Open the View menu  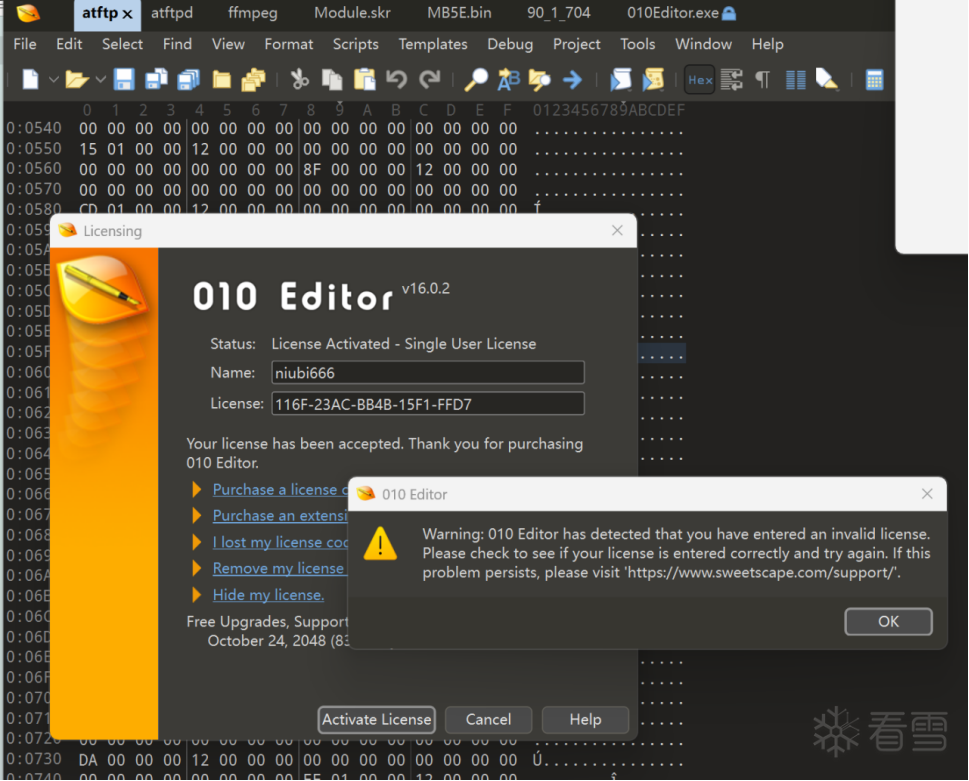click(228, 44)
